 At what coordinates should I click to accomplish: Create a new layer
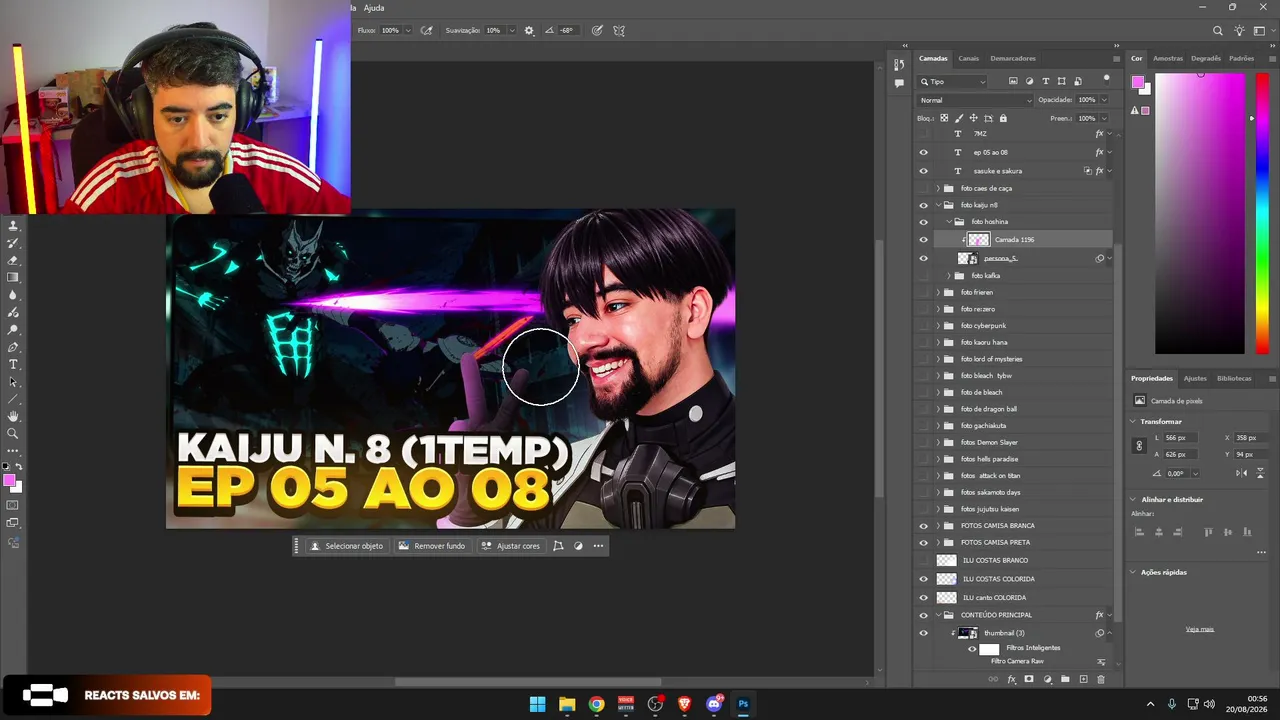coord(1083,680)
